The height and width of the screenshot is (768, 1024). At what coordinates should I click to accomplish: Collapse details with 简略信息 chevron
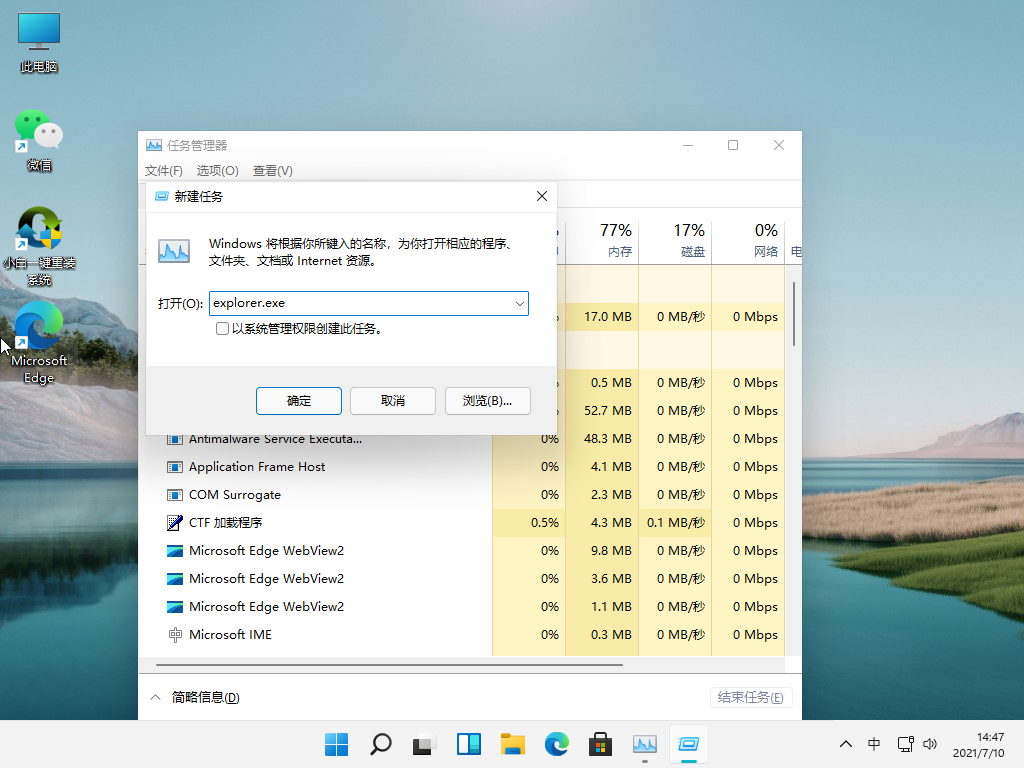[155, 697]
